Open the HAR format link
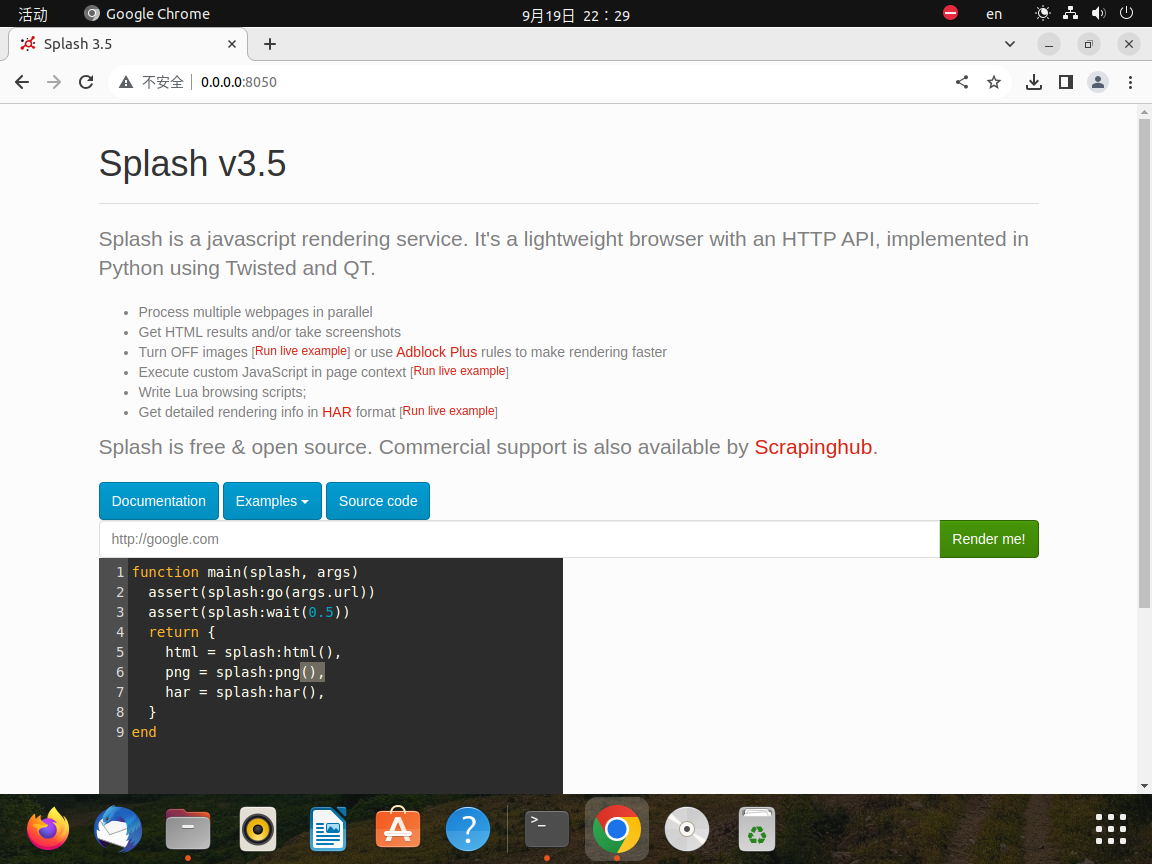 click(336, 412)
